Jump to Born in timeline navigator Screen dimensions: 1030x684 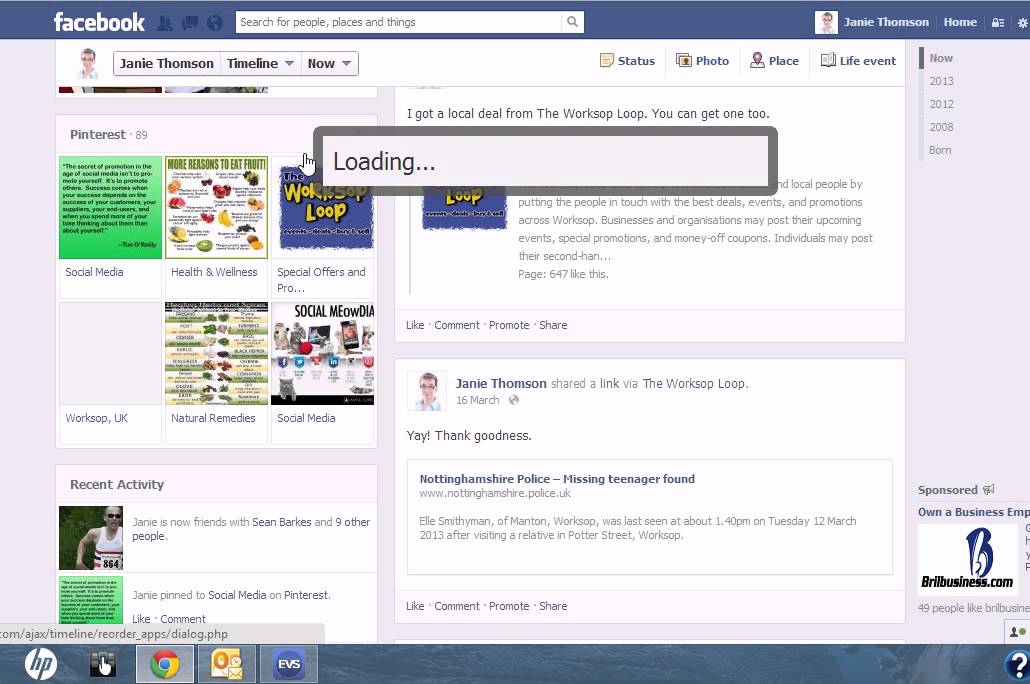pyautogui.click(x=940, y=150)
